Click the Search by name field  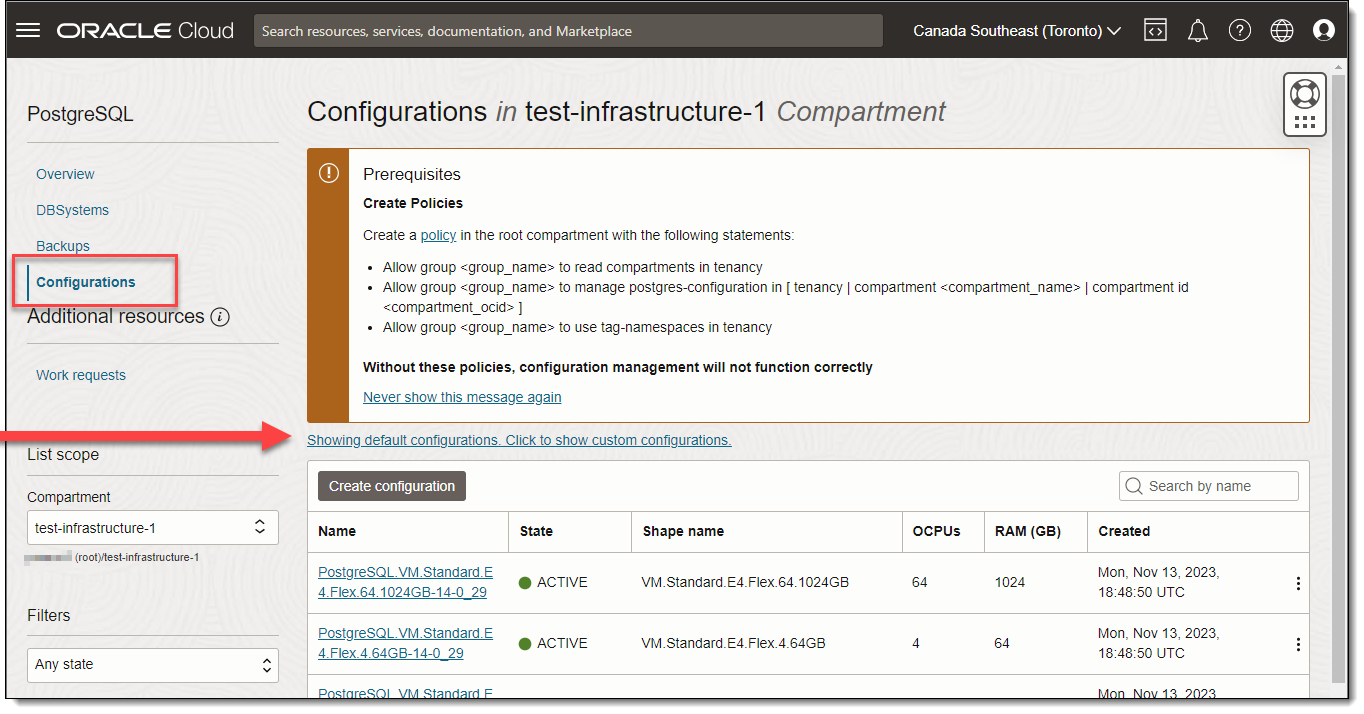point(1209,486)
